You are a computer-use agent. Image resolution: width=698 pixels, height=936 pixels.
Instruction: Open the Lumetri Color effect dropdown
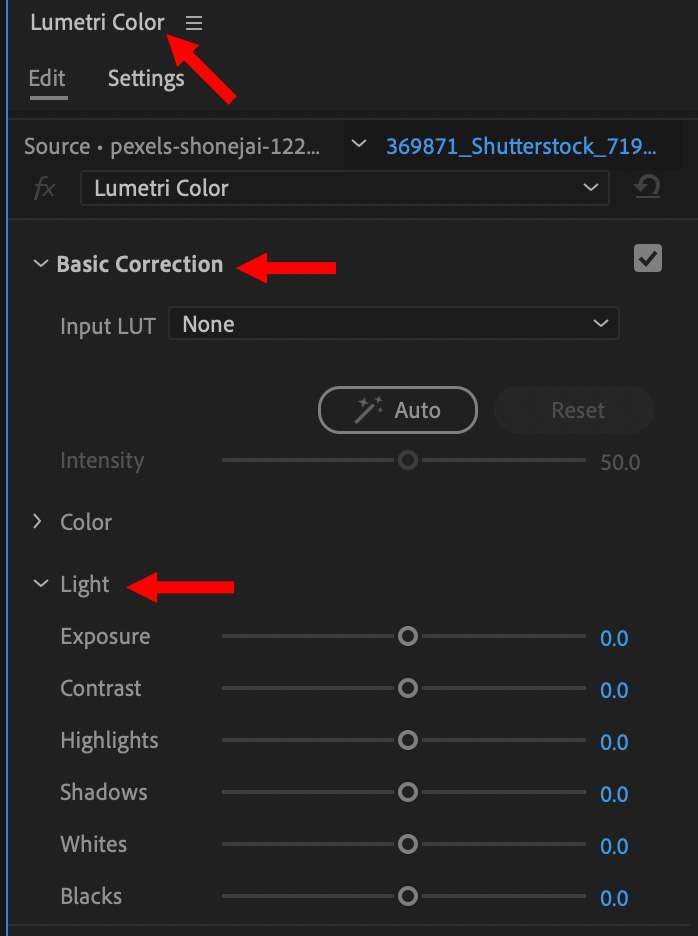coord(344,188)
